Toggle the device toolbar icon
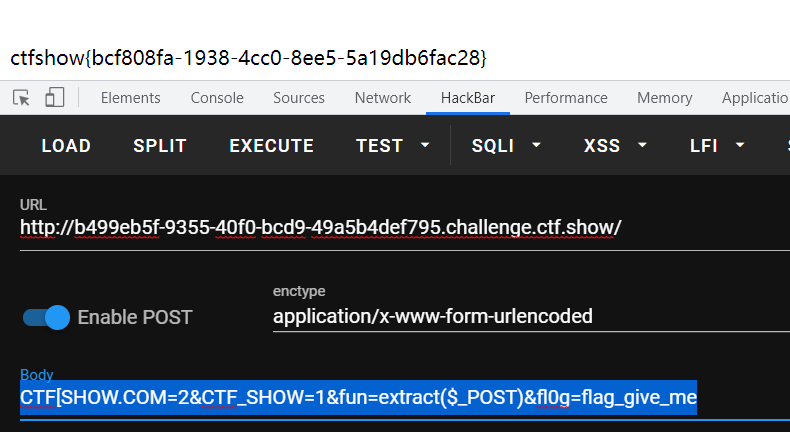 [x=54, y=97]
